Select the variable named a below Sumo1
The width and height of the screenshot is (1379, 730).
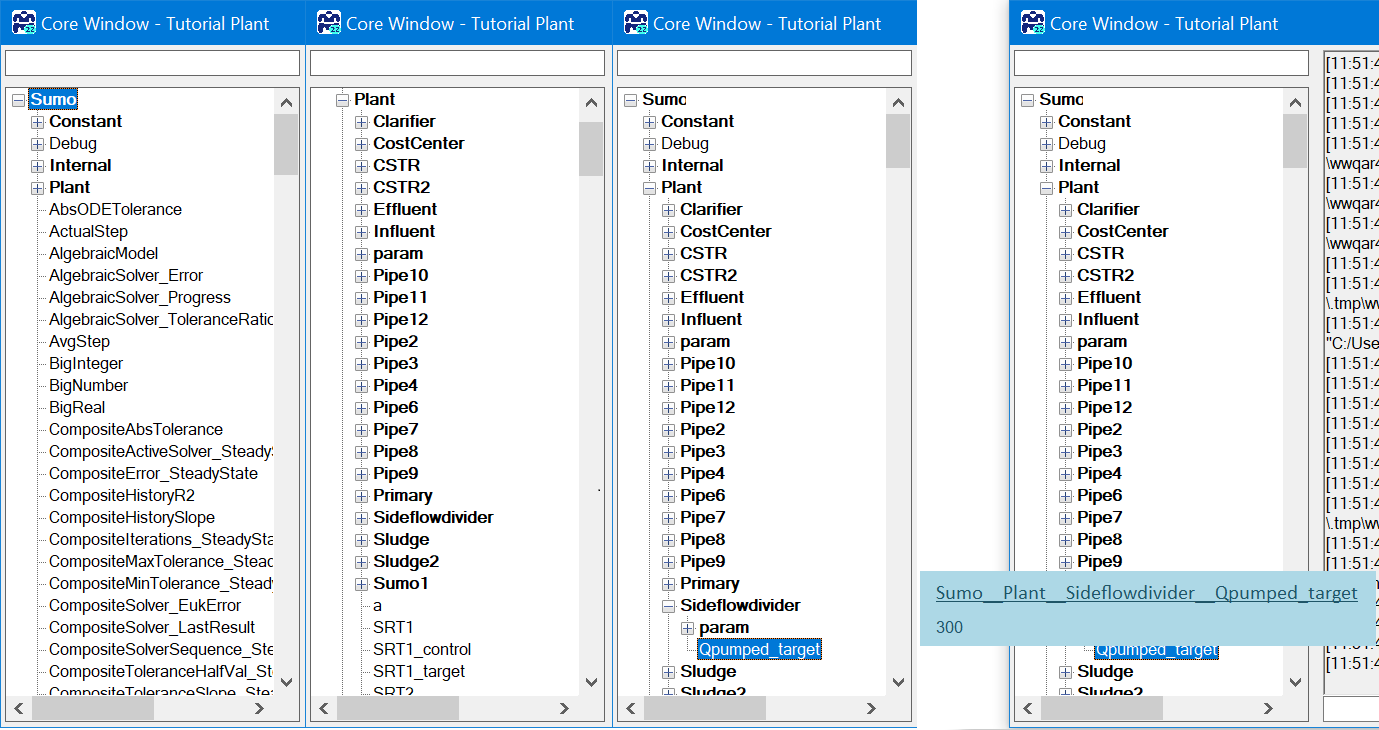pos(377,606)
